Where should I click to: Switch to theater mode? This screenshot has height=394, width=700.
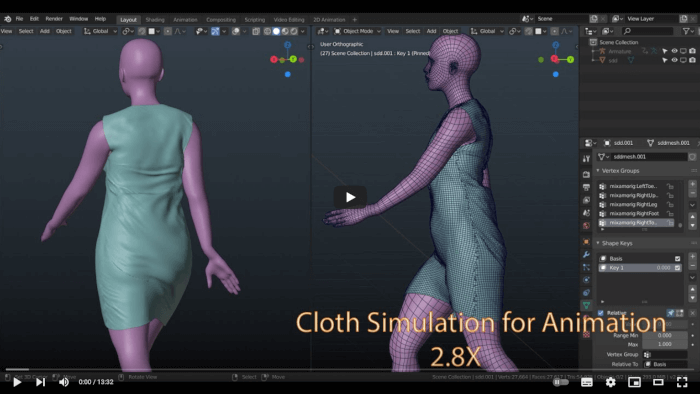(658, 382)
